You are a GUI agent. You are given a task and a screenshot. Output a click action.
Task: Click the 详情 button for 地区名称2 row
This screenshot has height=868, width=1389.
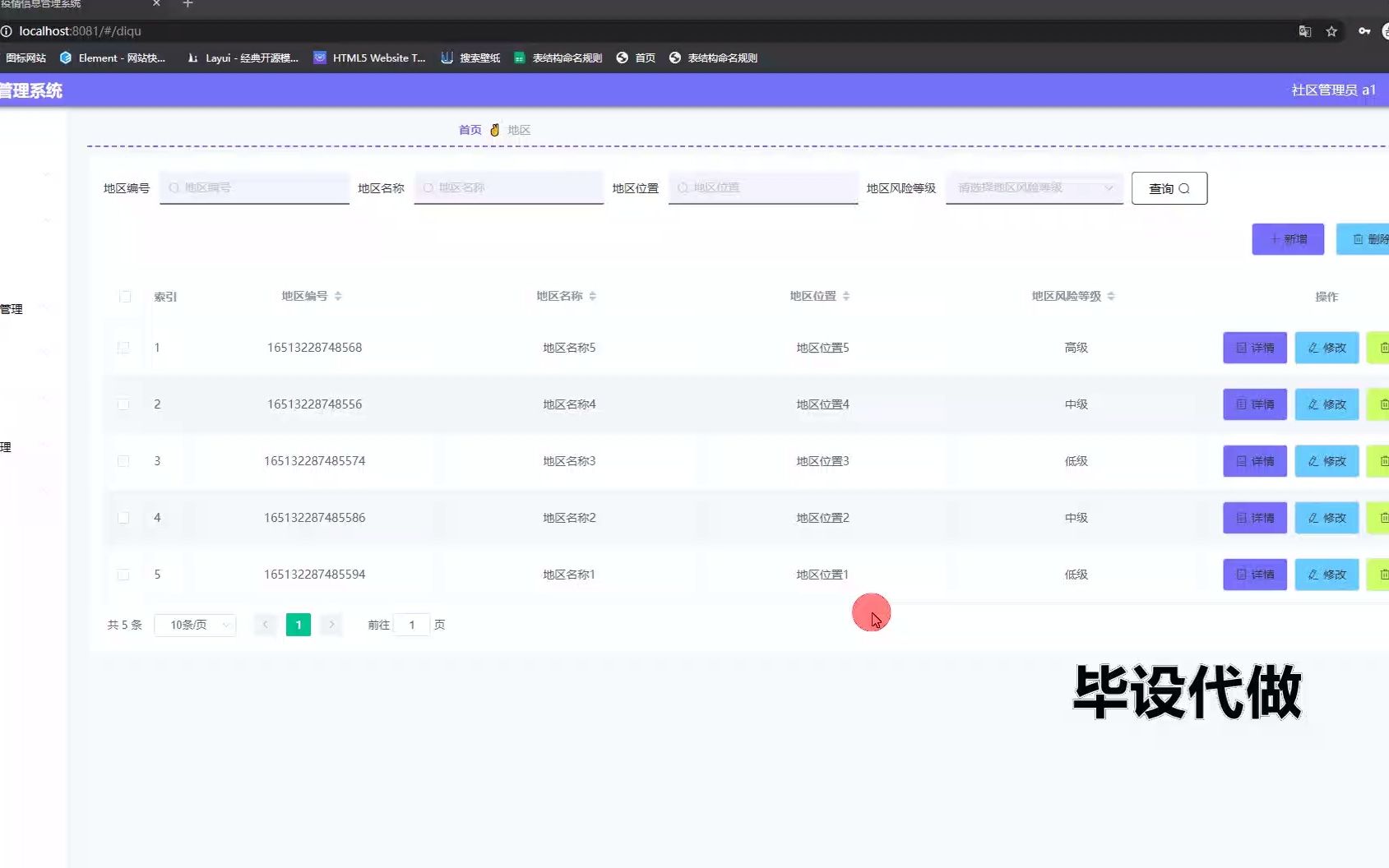pyautogui.click(x=1253, y=518)
